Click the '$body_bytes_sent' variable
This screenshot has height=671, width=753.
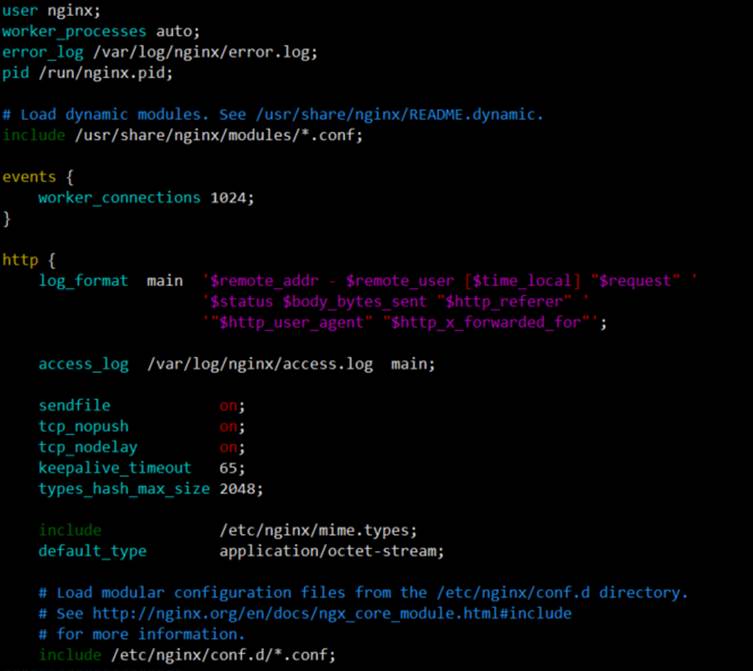click(354, 302)
